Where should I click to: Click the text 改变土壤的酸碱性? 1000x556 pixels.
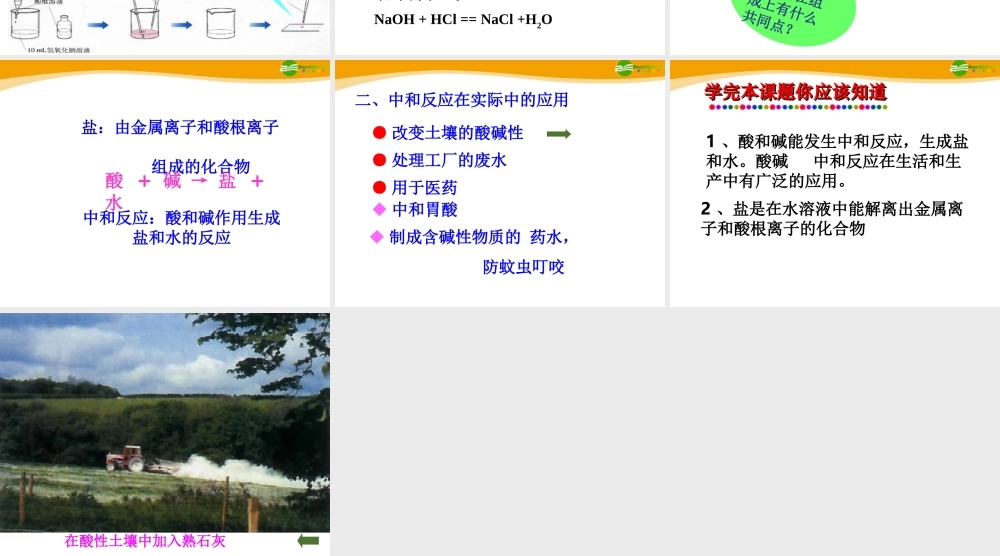457,133
